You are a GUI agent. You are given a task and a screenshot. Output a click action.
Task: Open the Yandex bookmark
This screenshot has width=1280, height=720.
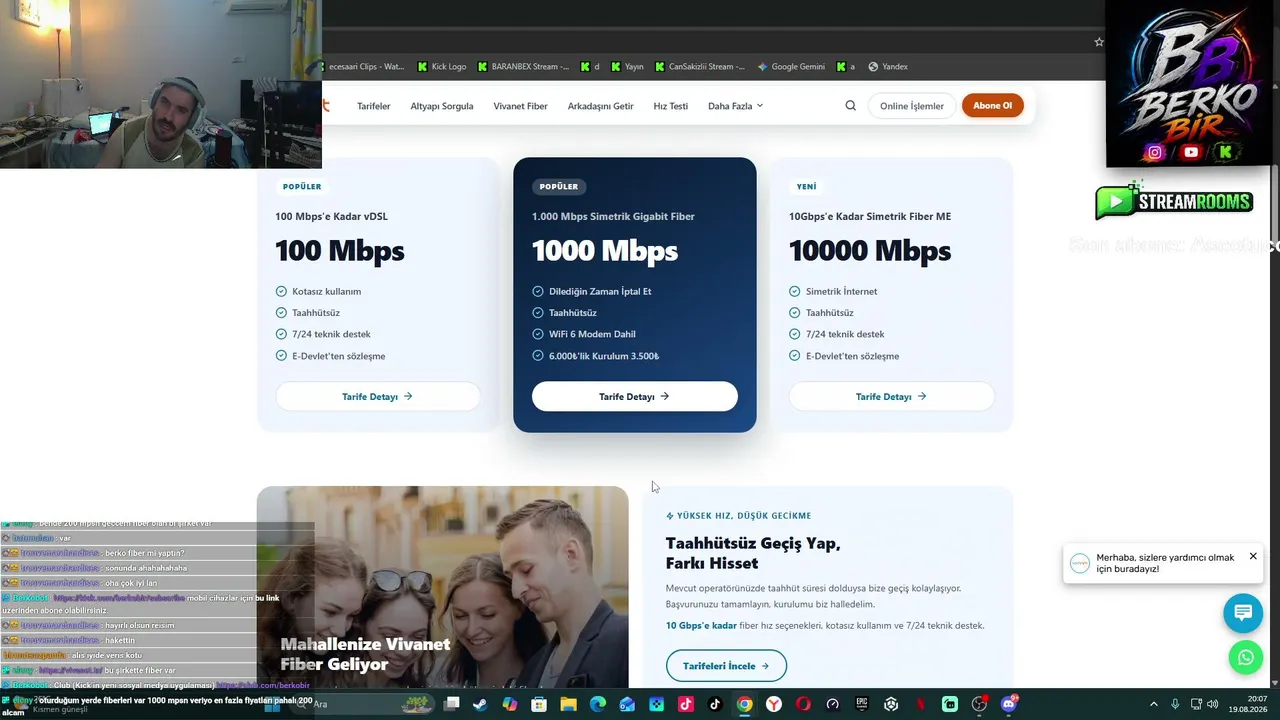[888, 67]
